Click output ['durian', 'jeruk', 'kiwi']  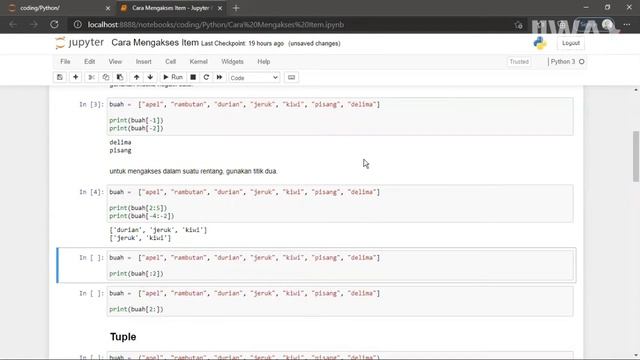[158, 230]
